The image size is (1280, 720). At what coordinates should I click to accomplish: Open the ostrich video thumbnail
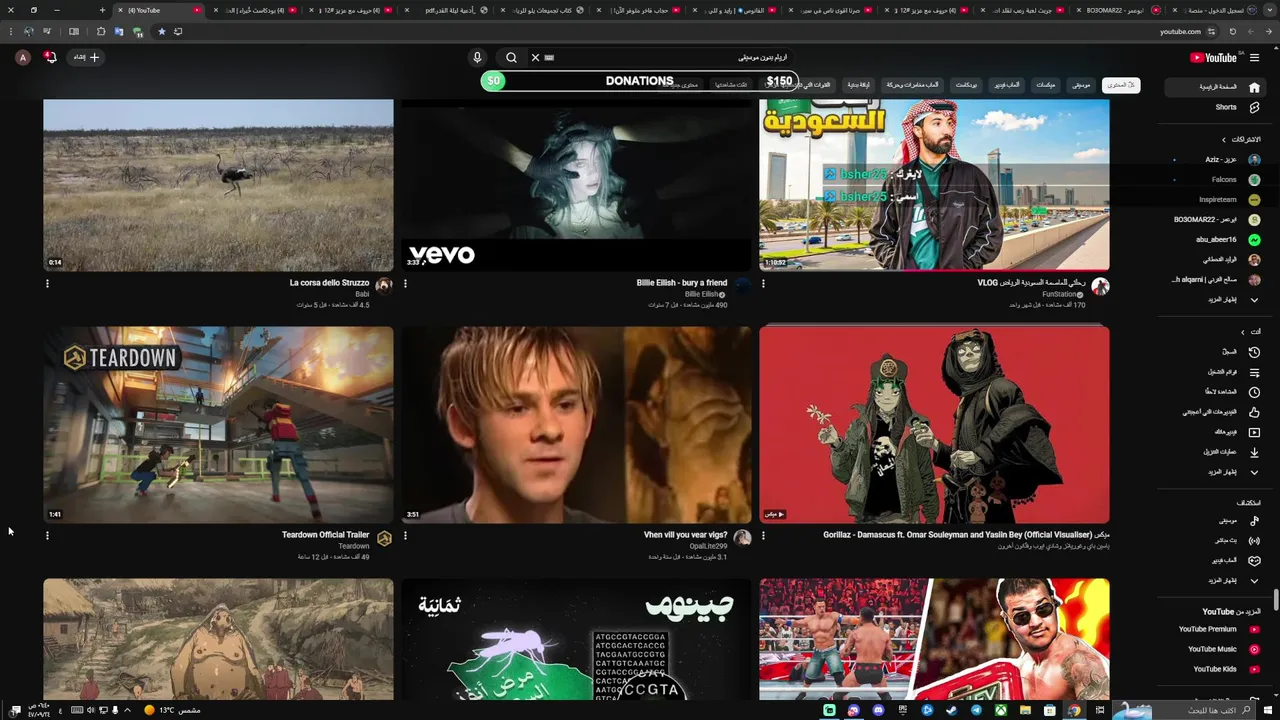[218, 185]
